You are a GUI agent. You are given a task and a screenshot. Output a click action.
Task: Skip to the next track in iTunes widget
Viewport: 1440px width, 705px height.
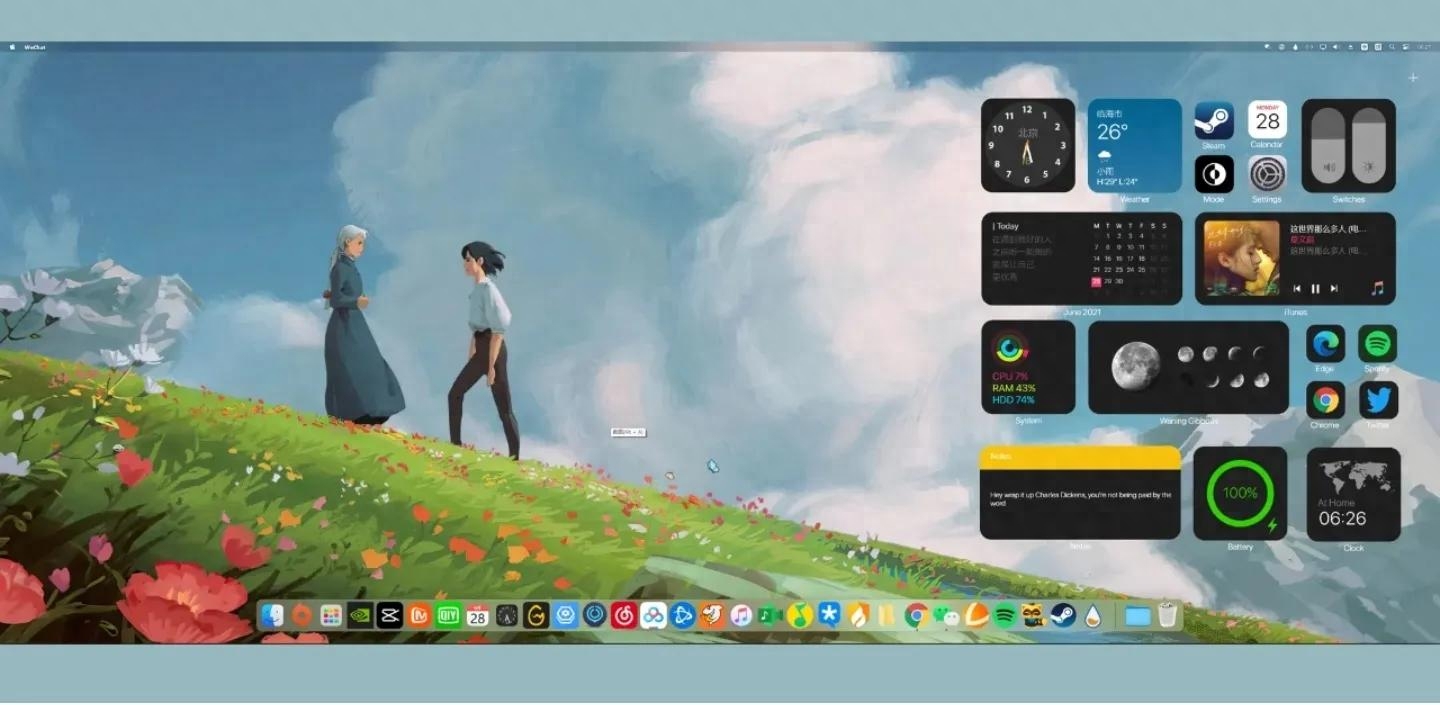[1333, 288]
